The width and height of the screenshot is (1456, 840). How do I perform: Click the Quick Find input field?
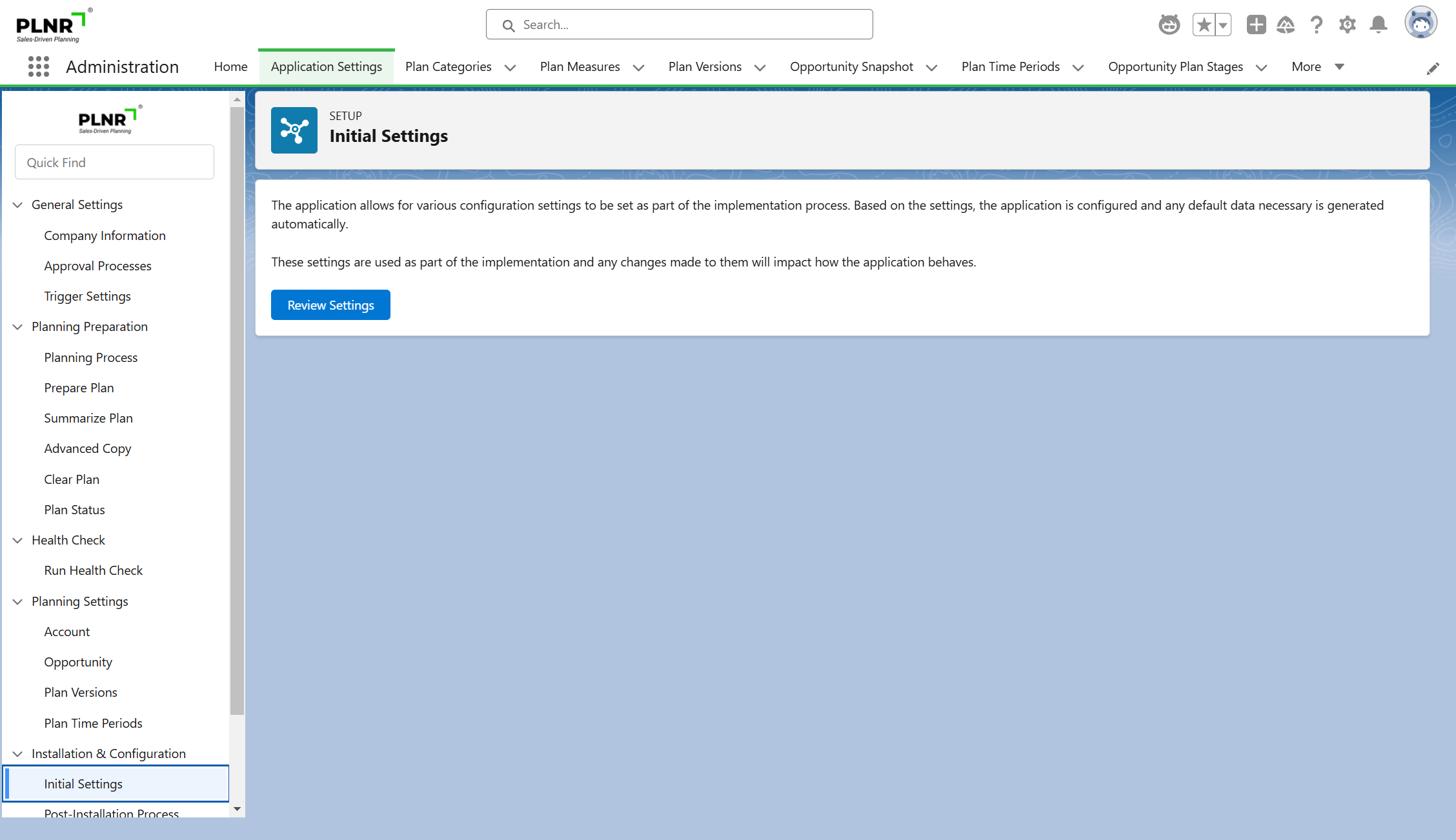114,162
